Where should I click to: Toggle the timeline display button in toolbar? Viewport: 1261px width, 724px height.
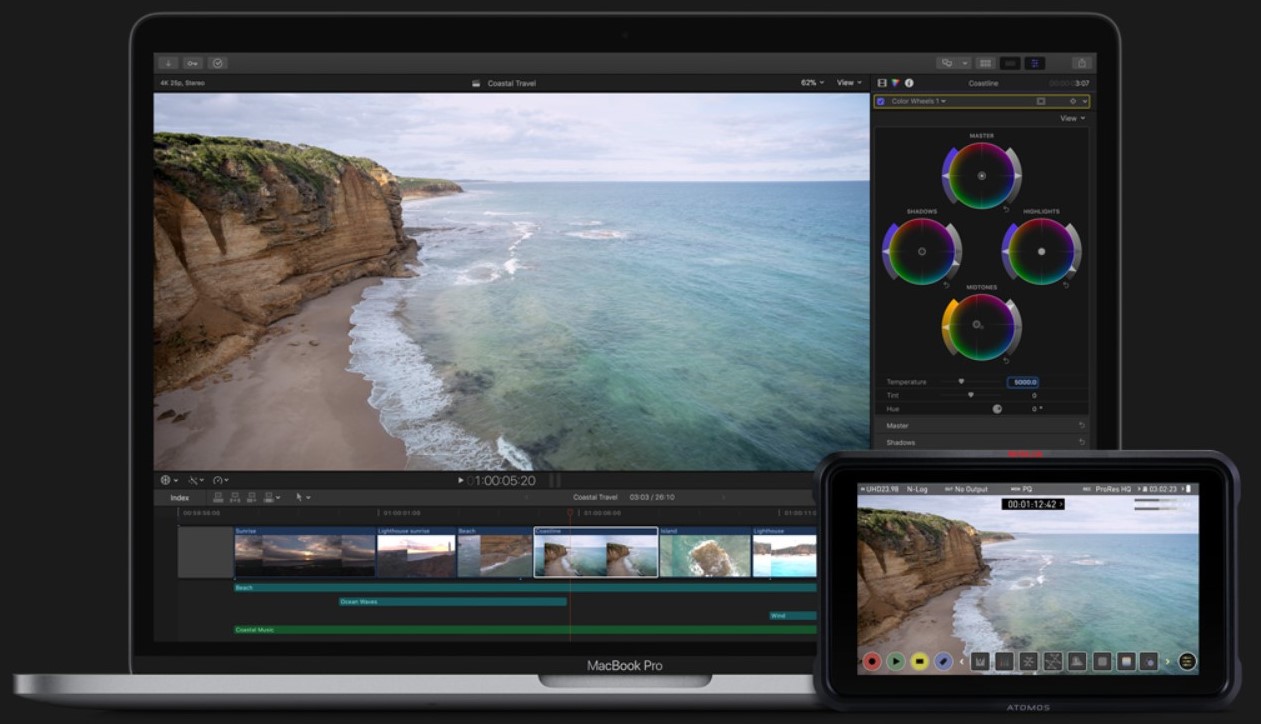point(1011,63)
